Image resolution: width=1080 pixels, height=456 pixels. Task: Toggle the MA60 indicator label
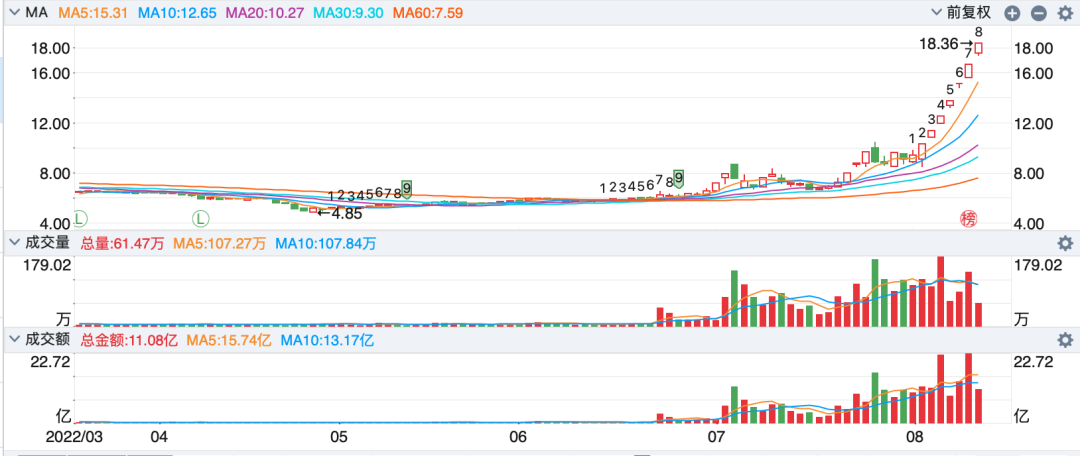click(435, 13)
